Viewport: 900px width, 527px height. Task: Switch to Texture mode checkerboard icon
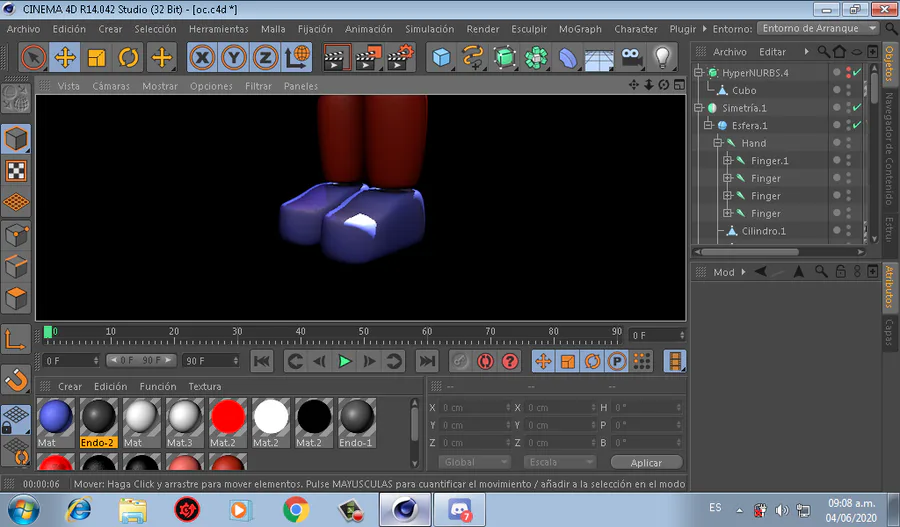click(16, 171)
